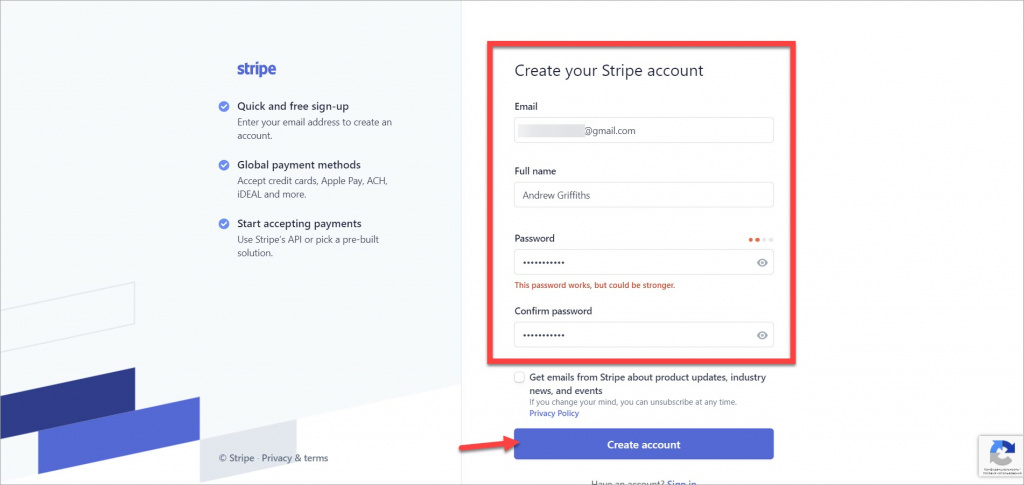Click the Create your Stripe account heading
1024x485 pixels.
tap(609, 70)
